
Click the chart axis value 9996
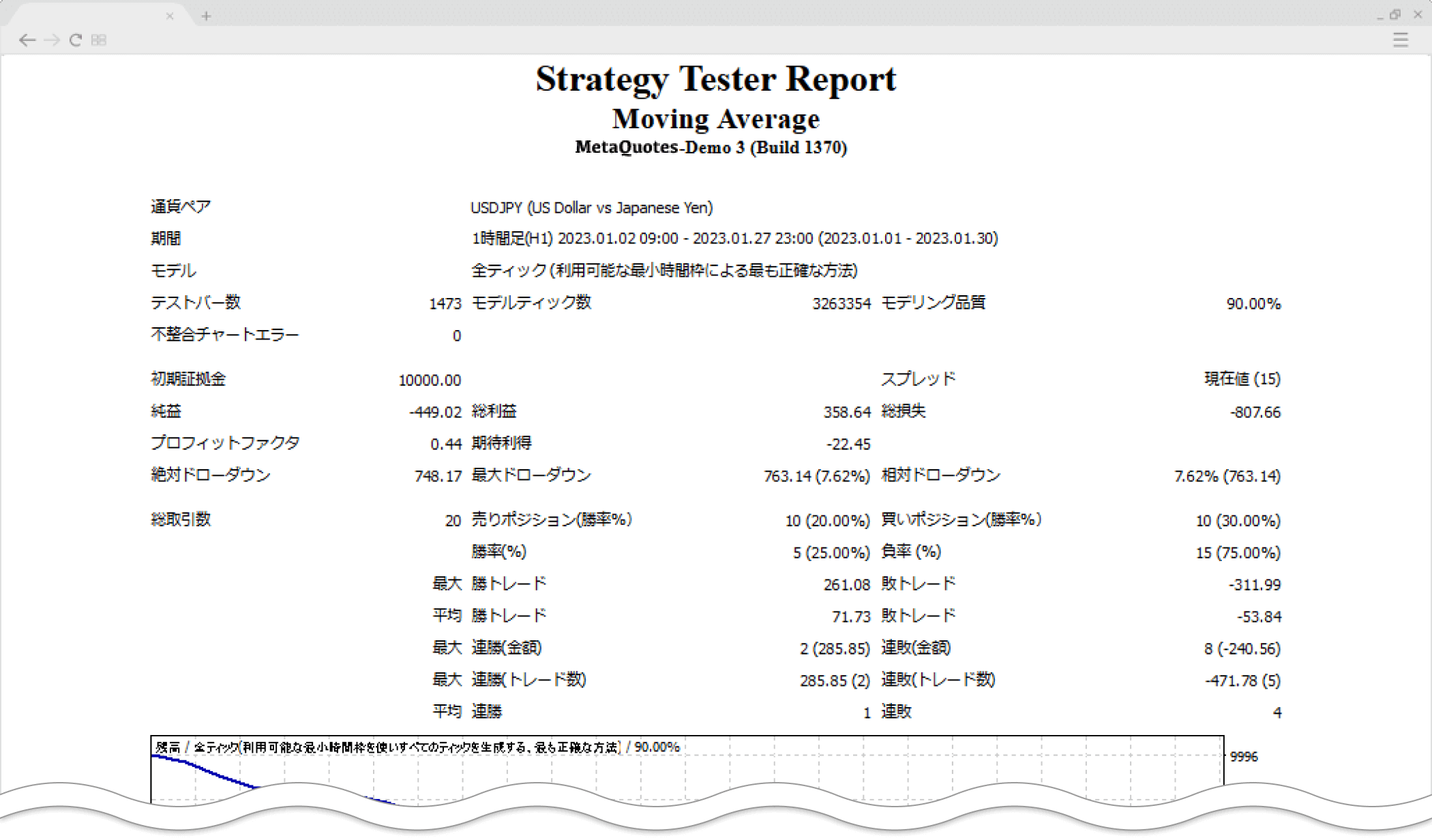point(1244,757)
